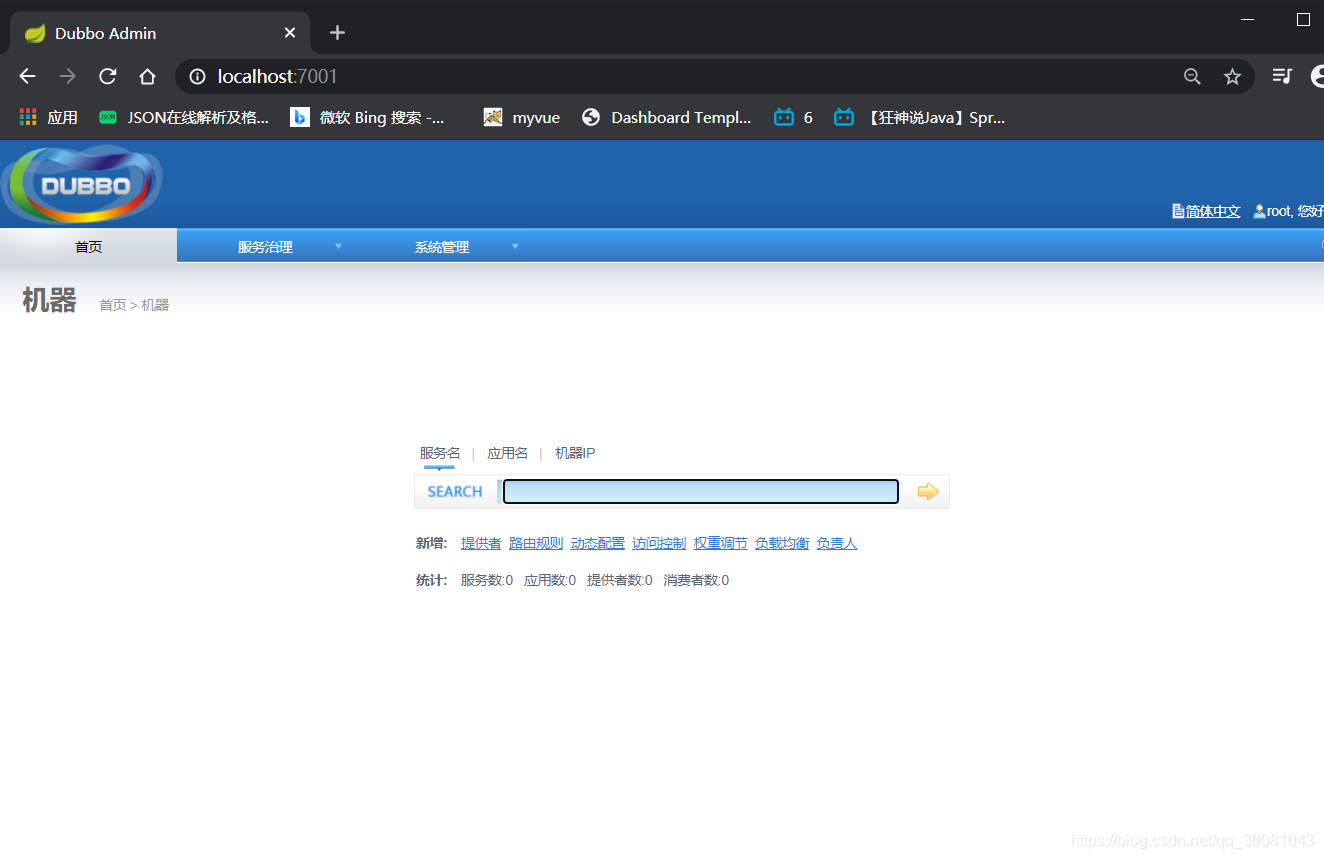Open the JSON在线解析及格 bookmark

(184, 117)
